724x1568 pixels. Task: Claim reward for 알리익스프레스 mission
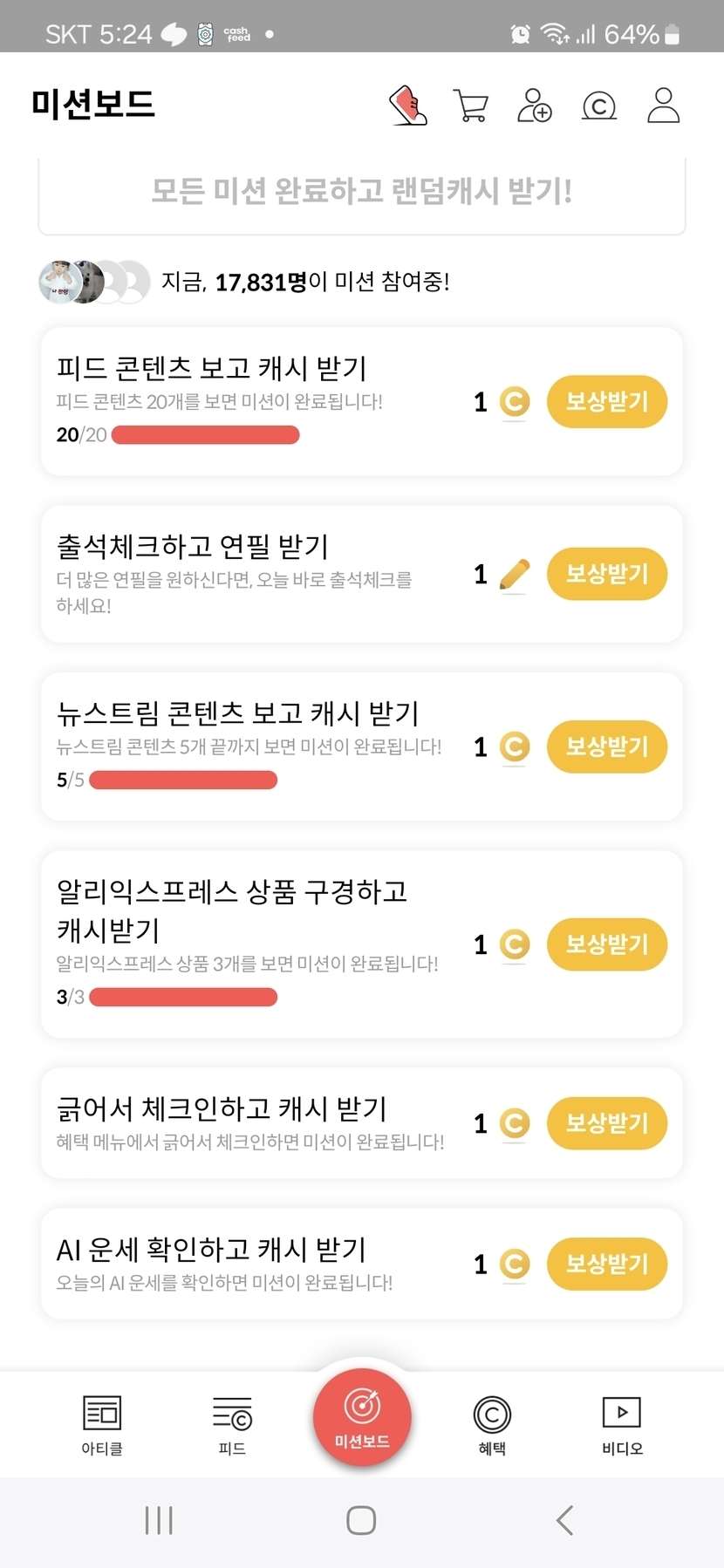point(607,944)
